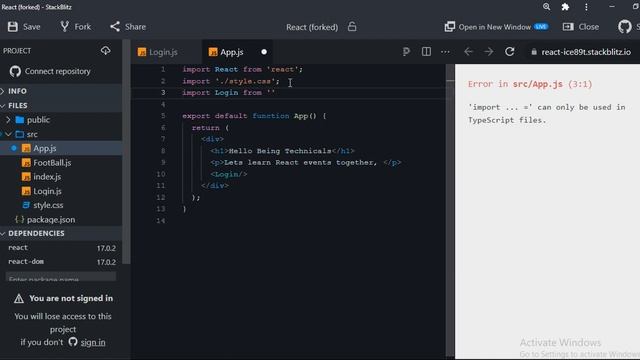Click the React (forked) project title
The height and width of the screenshot is (360, 640).
click(312, 27)
